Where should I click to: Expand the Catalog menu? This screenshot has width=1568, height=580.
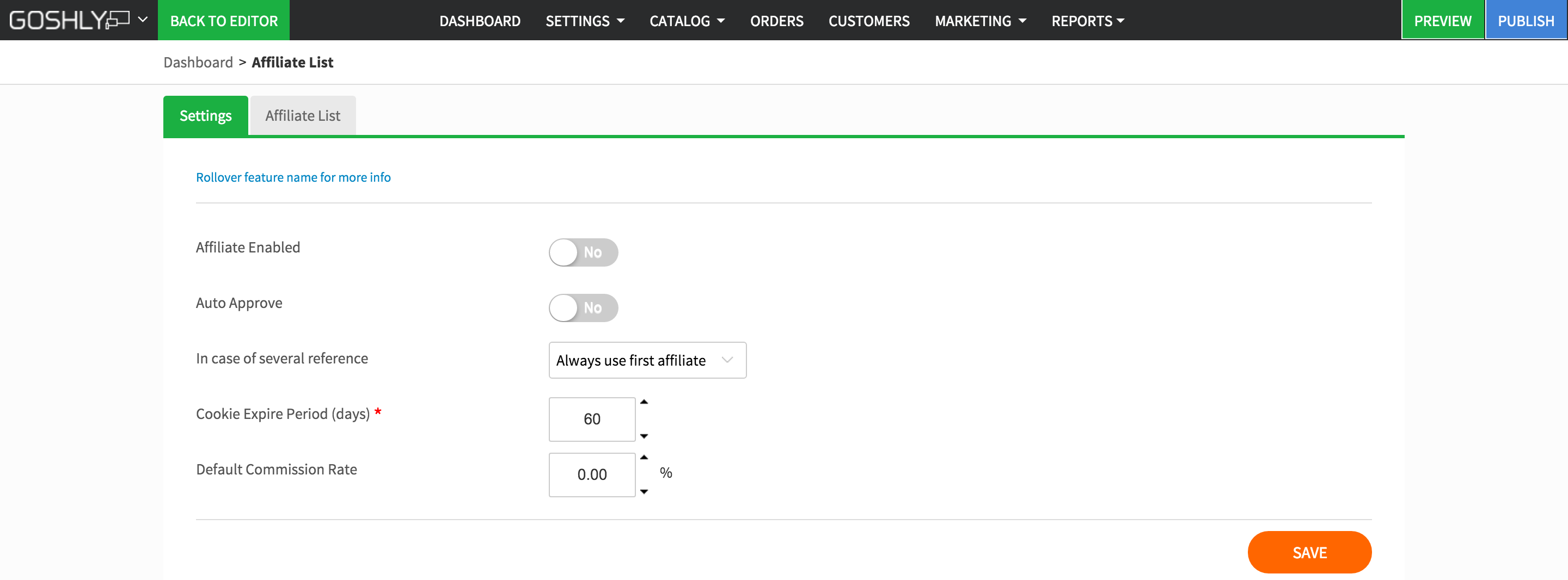(687, 21)
